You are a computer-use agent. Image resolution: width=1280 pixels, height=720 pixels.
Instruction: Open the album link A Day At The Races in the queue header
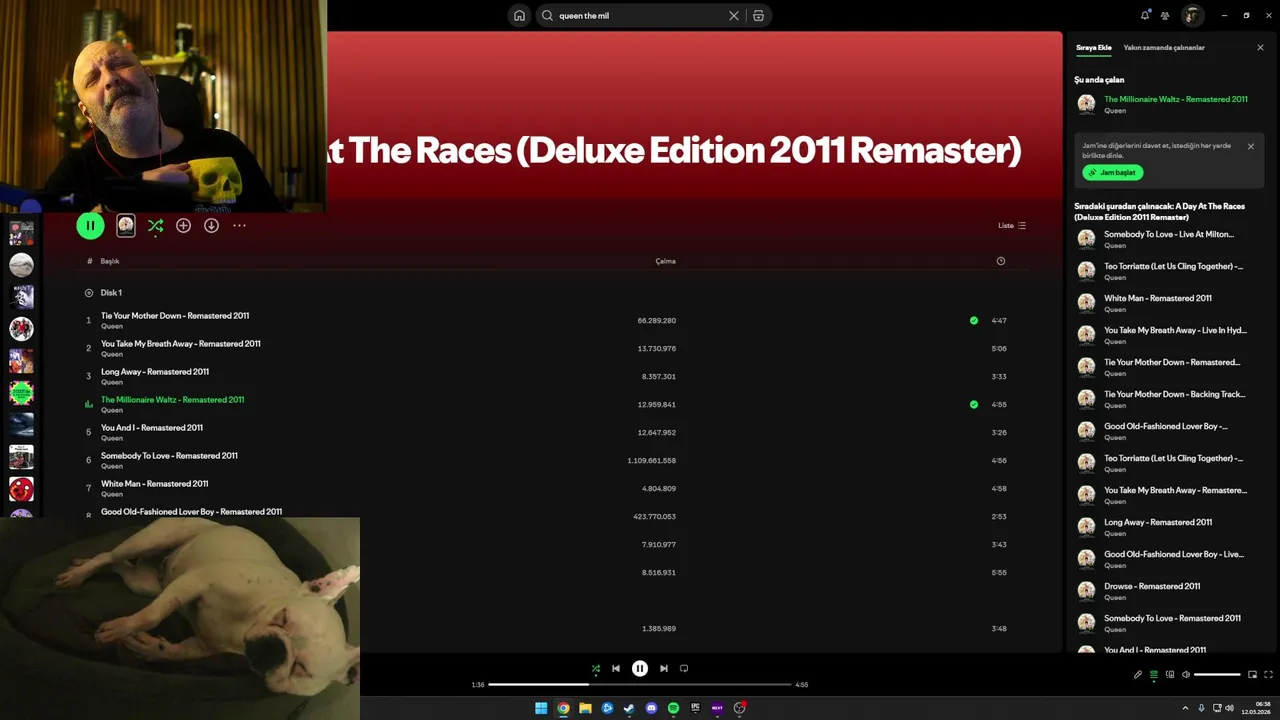pos(1160,211)
